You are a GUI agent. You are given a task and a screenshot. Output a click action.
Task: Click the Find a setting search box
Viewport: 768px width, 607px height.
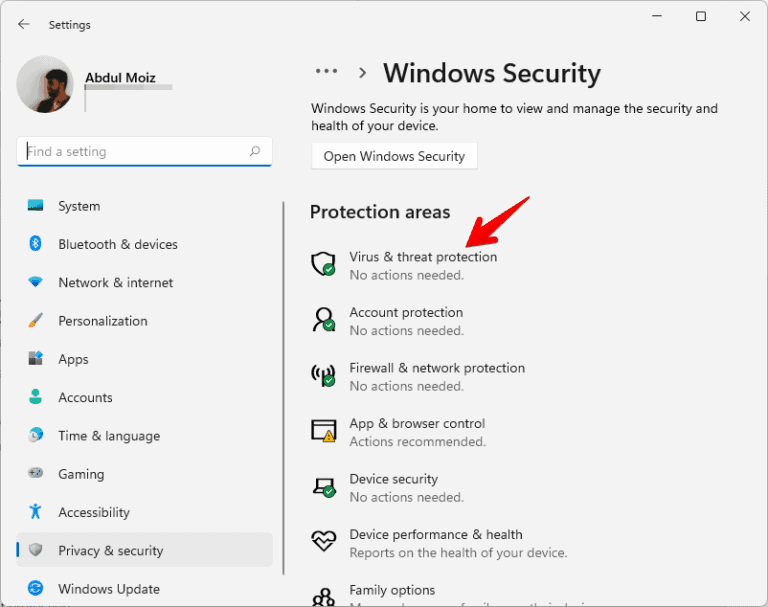pos(135,152)
